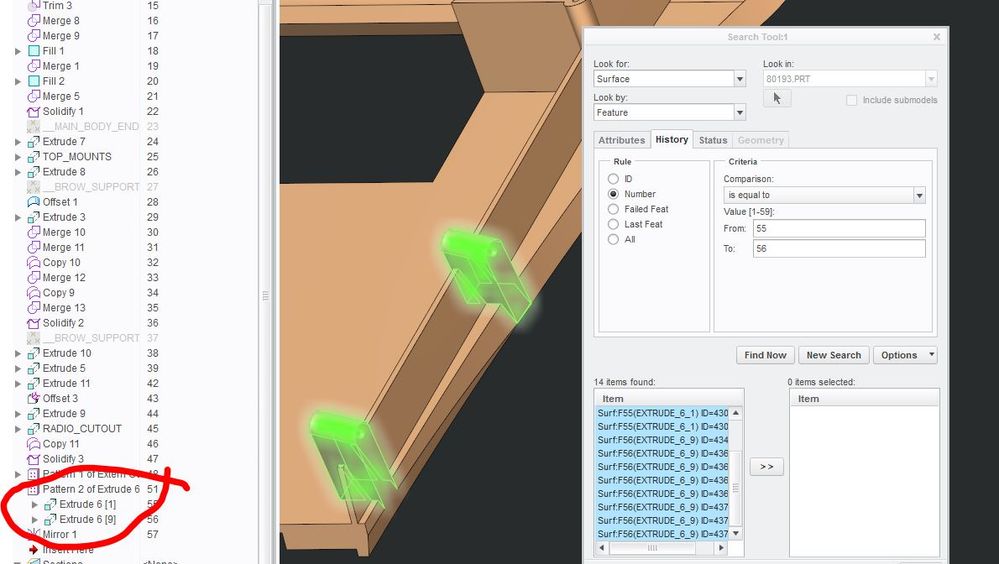
Task: Click the Merge 1 feature icon
Action: pos(34,66)
